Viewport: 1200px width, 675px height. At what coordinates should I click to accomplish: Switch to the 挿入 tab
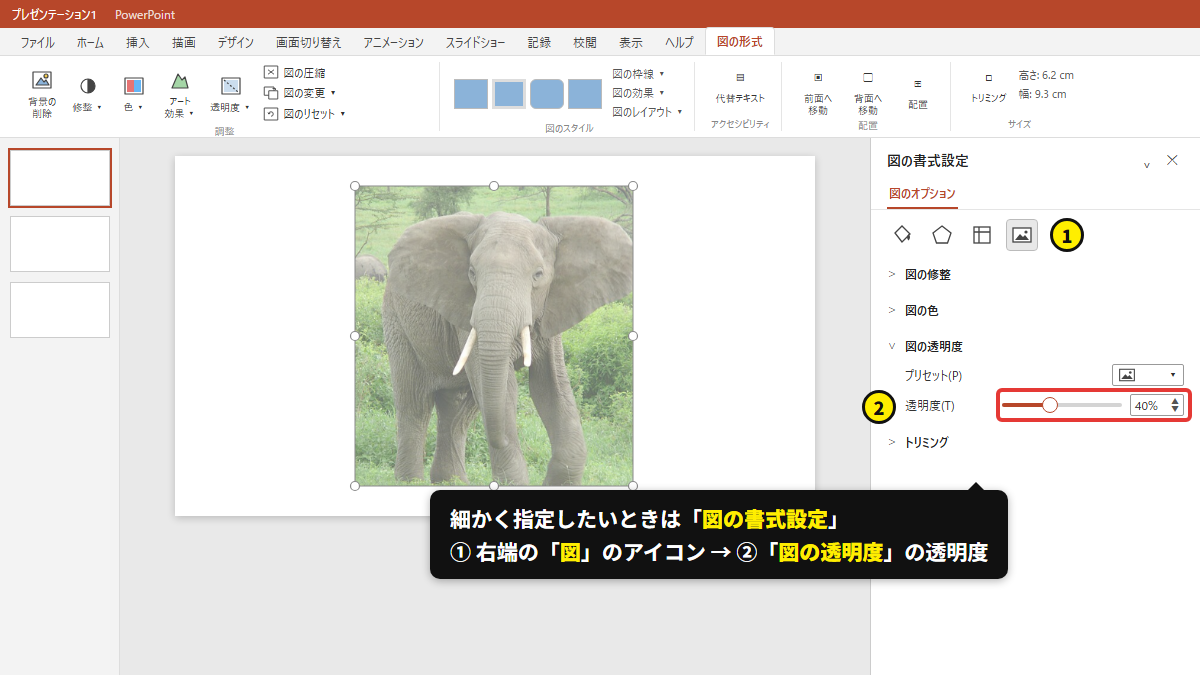tap(138, 42)
